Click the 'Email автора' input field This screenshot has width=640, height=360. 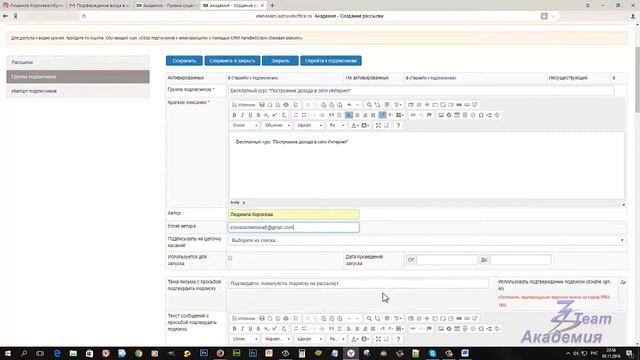(x=294, y=227)
